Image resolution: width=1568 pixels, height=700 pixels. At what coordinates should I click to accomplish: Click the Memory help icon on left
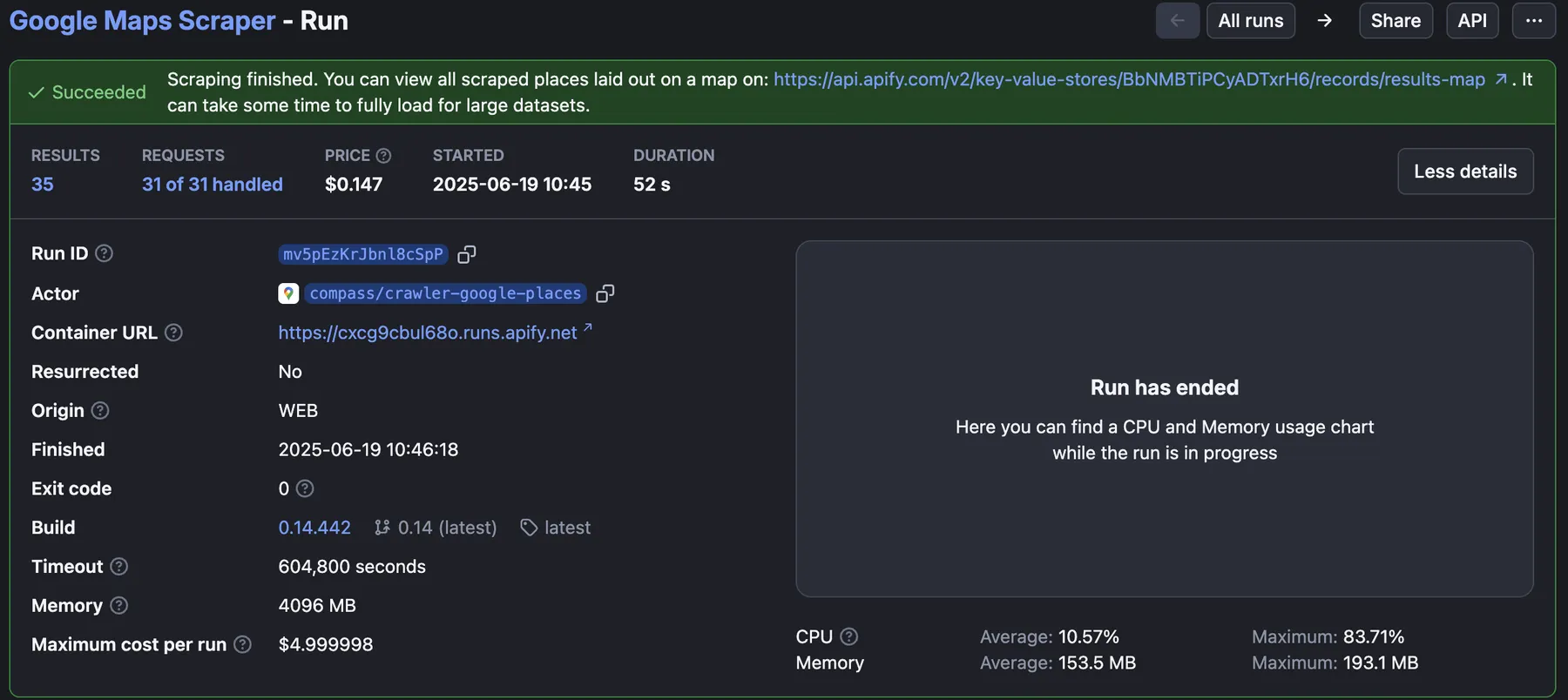(x=119, y=605)
